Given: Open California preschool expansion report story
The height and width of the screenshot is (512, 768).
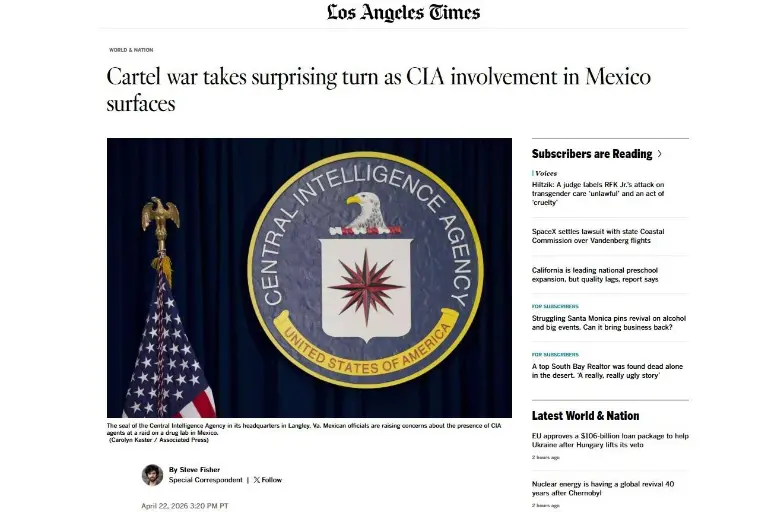Looking at the screenshot, I should 595,275.
